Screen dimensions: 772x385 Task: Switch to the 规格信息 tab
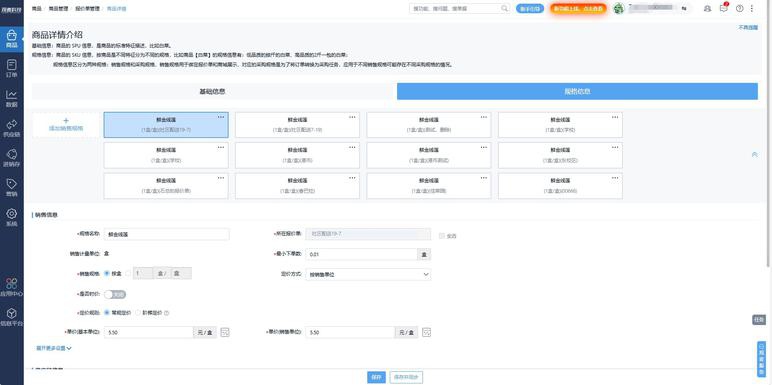(x=577, y=92)
